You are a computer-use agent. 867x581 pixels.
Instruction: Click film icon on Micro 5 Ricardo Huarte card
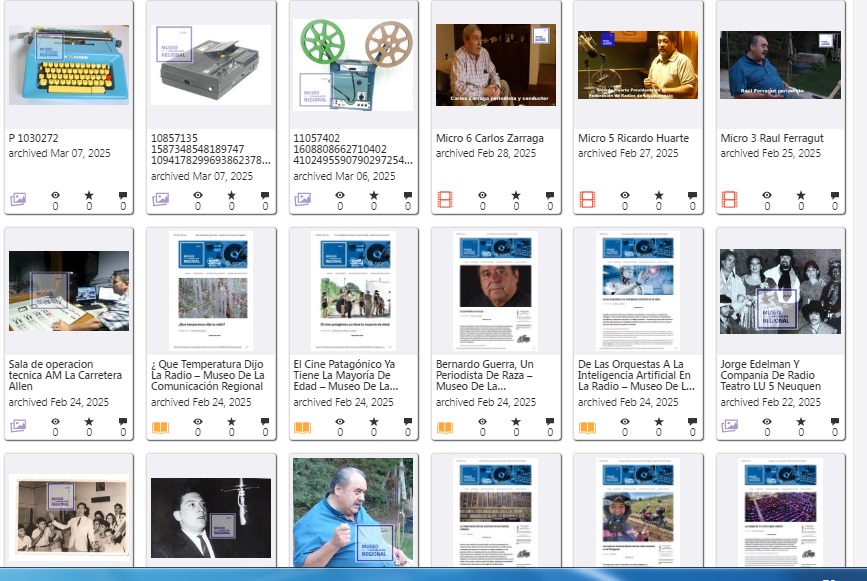click(x=587, y=199)
